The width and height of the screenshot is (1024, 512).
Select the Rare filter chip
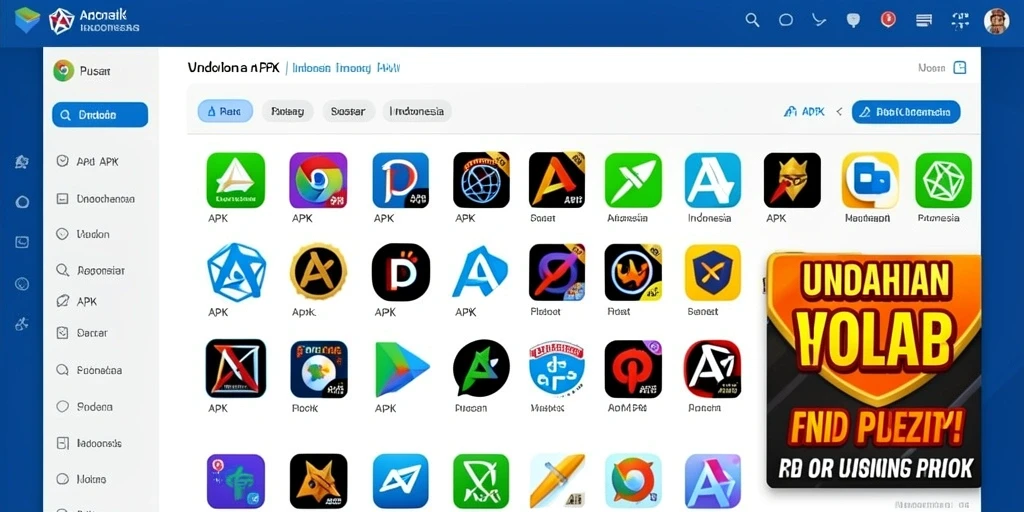click(x=225, y=111)
